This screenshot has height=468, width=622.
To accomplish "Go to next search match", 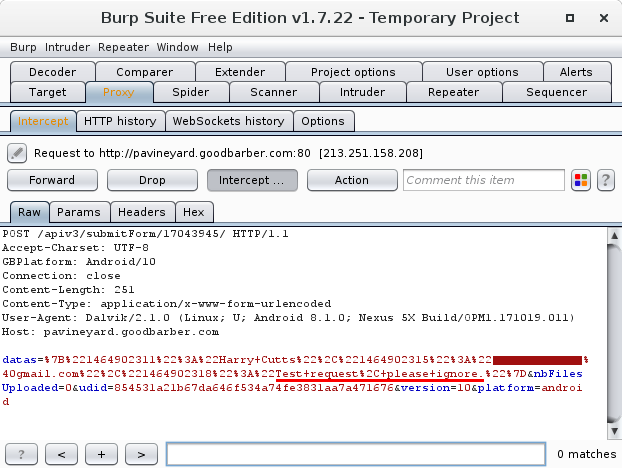I will click(x=141, y=454).
